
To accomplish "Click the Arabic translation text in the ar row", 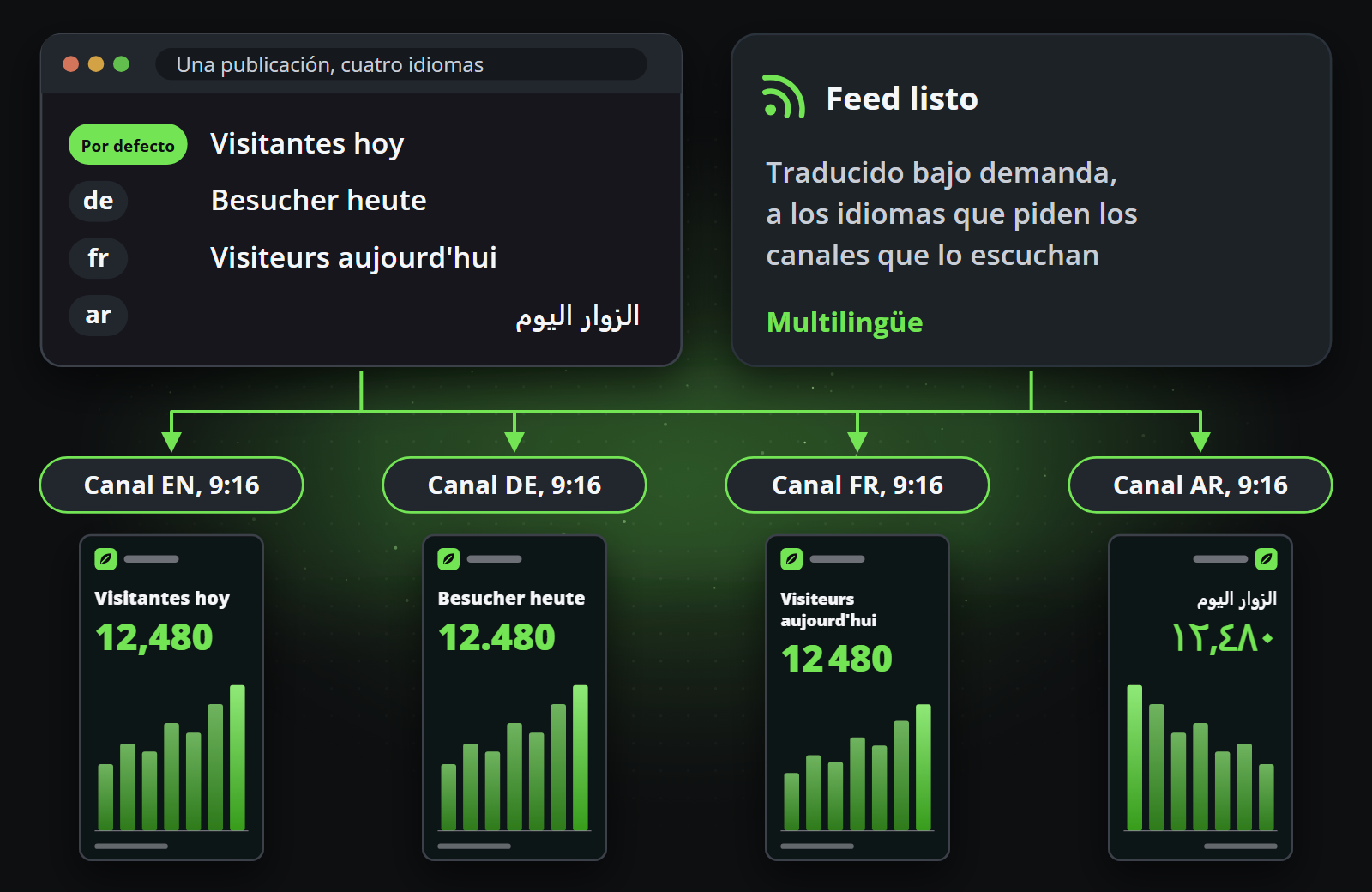I will coord(577,316).
